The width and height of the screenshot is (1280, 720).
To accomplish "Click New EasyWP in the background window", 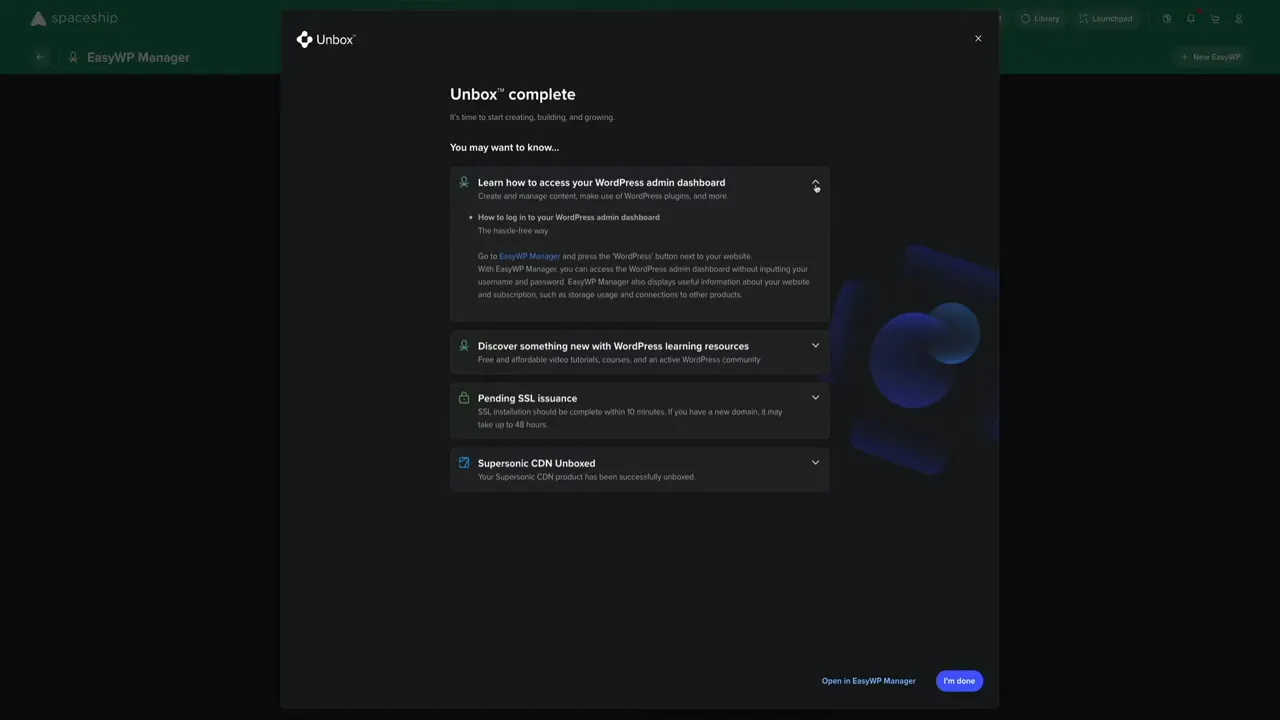I will point(1210,57).
